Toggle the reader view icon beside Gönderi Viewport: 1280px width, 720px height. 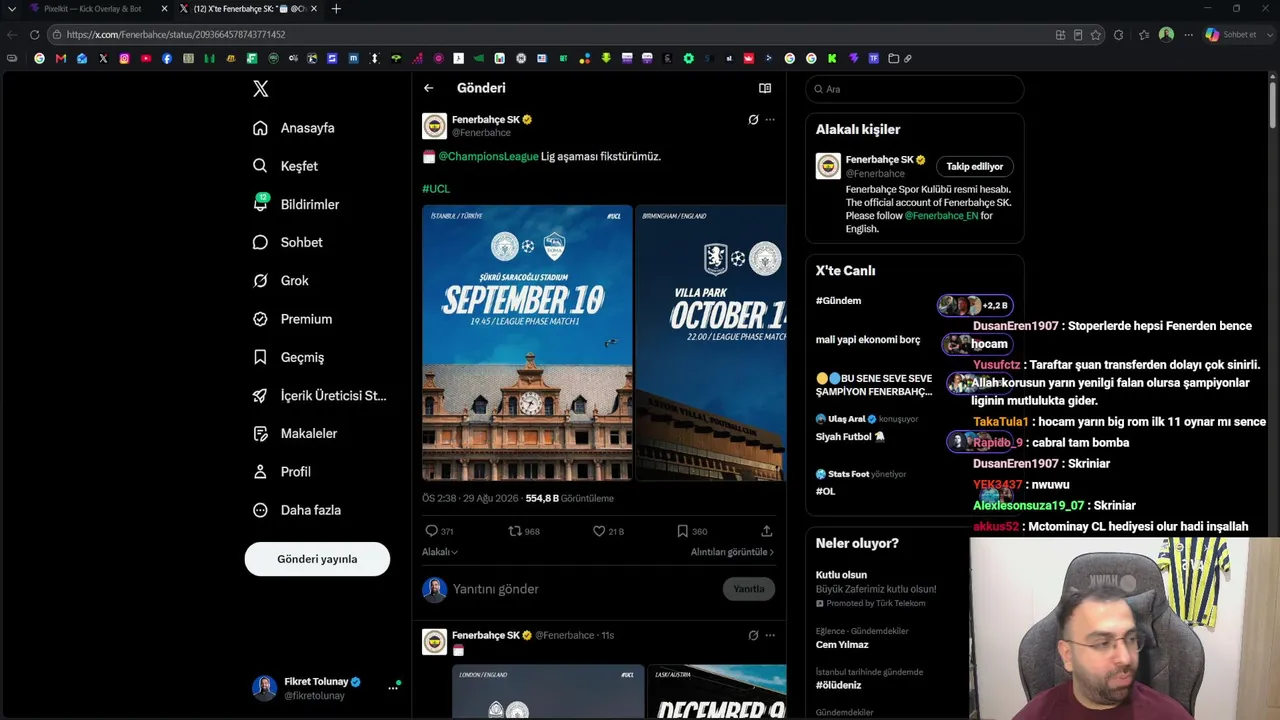click(x=765, y=88)
